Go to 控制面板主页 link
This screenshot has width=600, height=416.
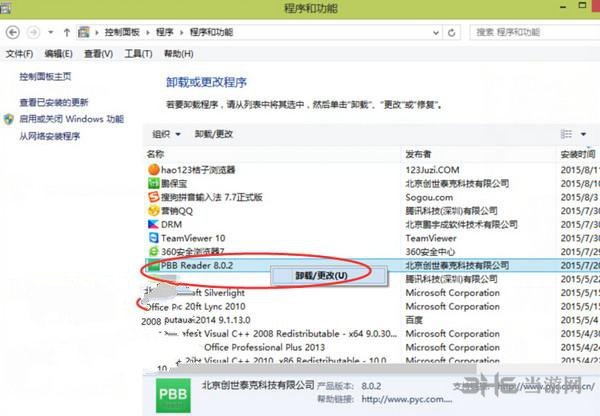[45, 77]
